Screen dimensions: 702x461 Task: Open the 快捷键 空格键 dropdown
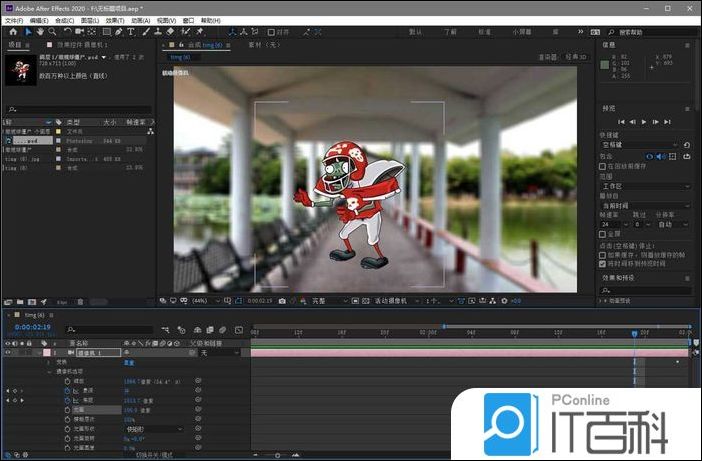click(644, 145)
